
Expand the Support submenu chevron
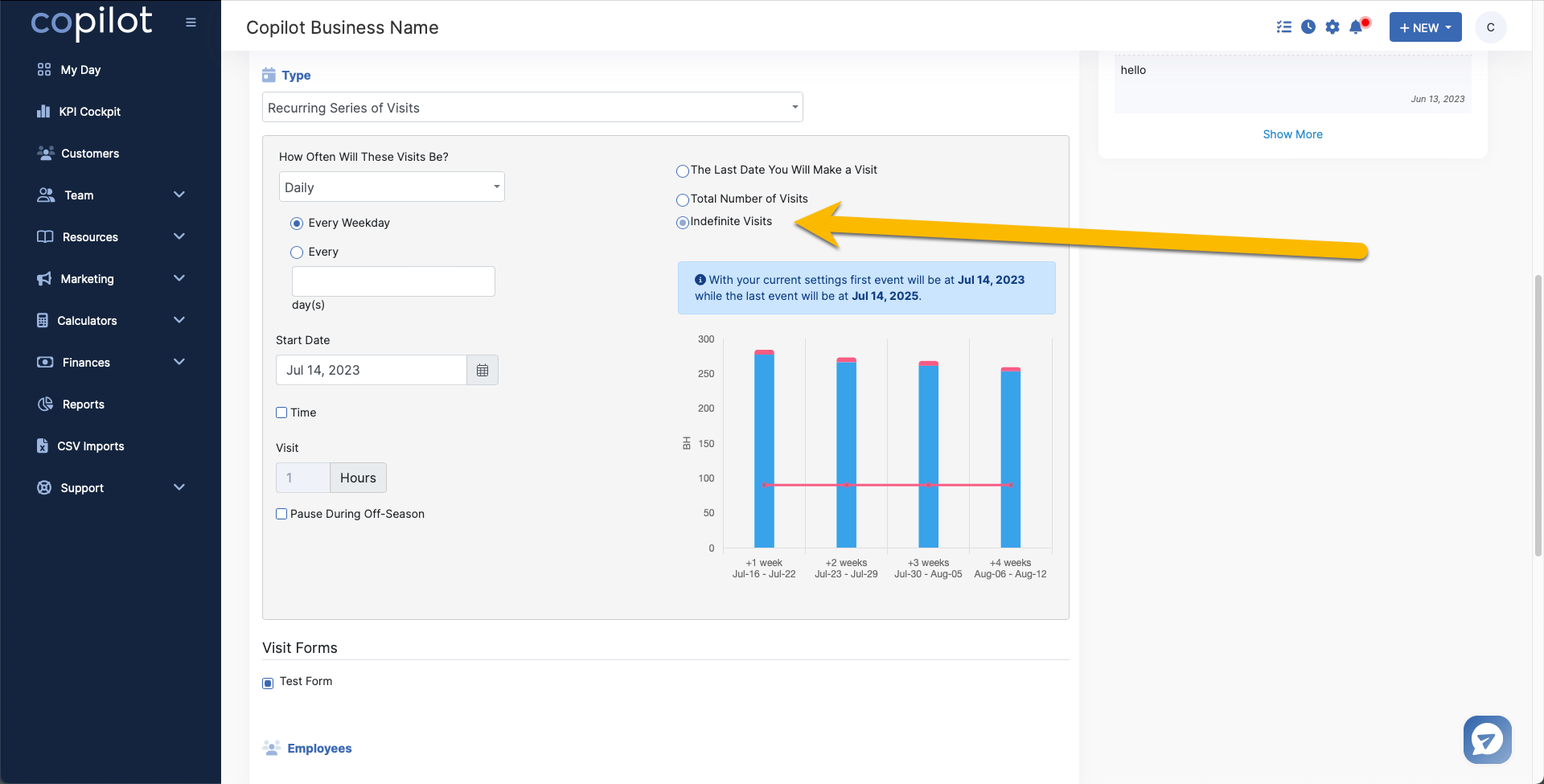(179, 487)
